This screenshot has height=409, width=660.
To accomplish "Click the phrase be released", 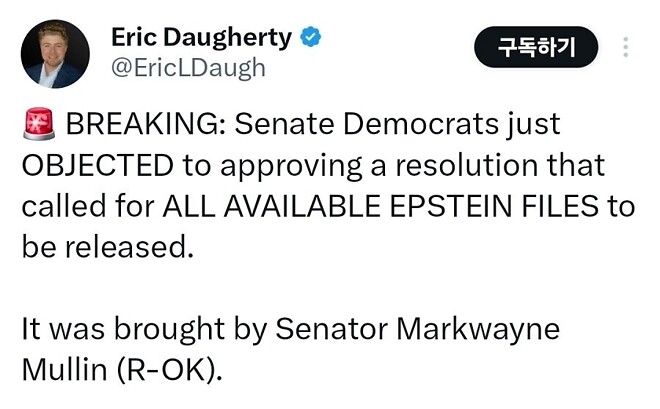I will point(108,247).
